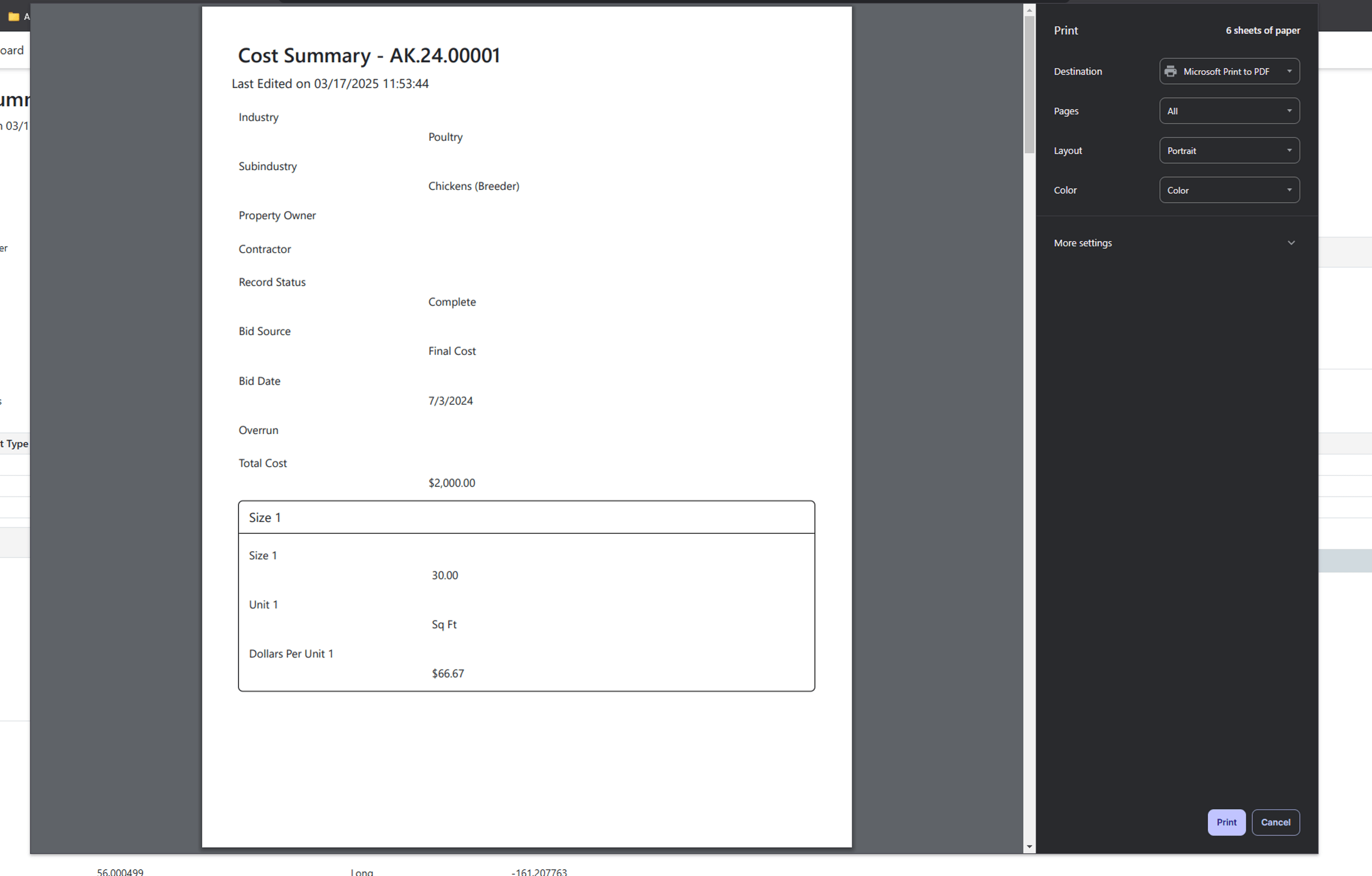
Task: Click the $2,000.00 Total Cost value
Action: pyautogui.click(x=451, y=483)
